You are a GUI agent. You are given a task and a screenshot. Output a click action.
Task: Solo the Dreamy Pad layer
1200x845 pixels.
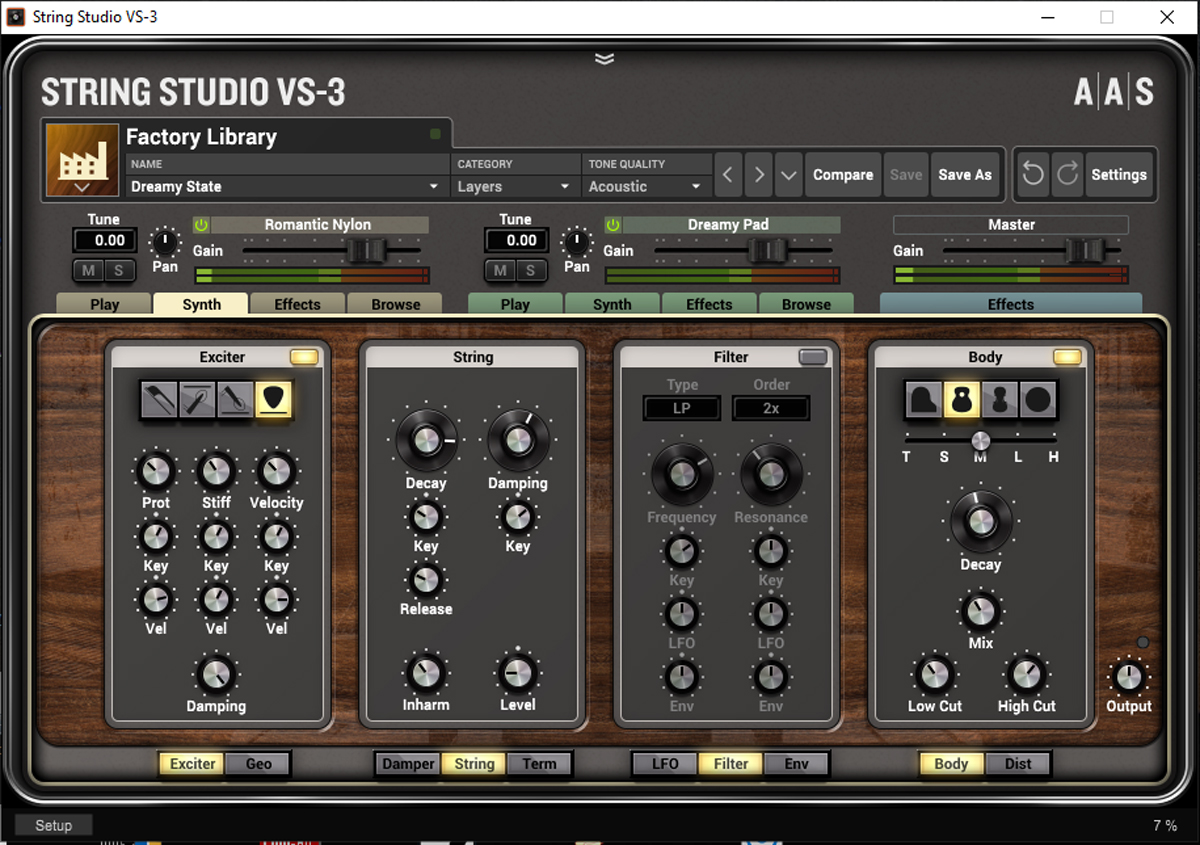coord(530,270)
